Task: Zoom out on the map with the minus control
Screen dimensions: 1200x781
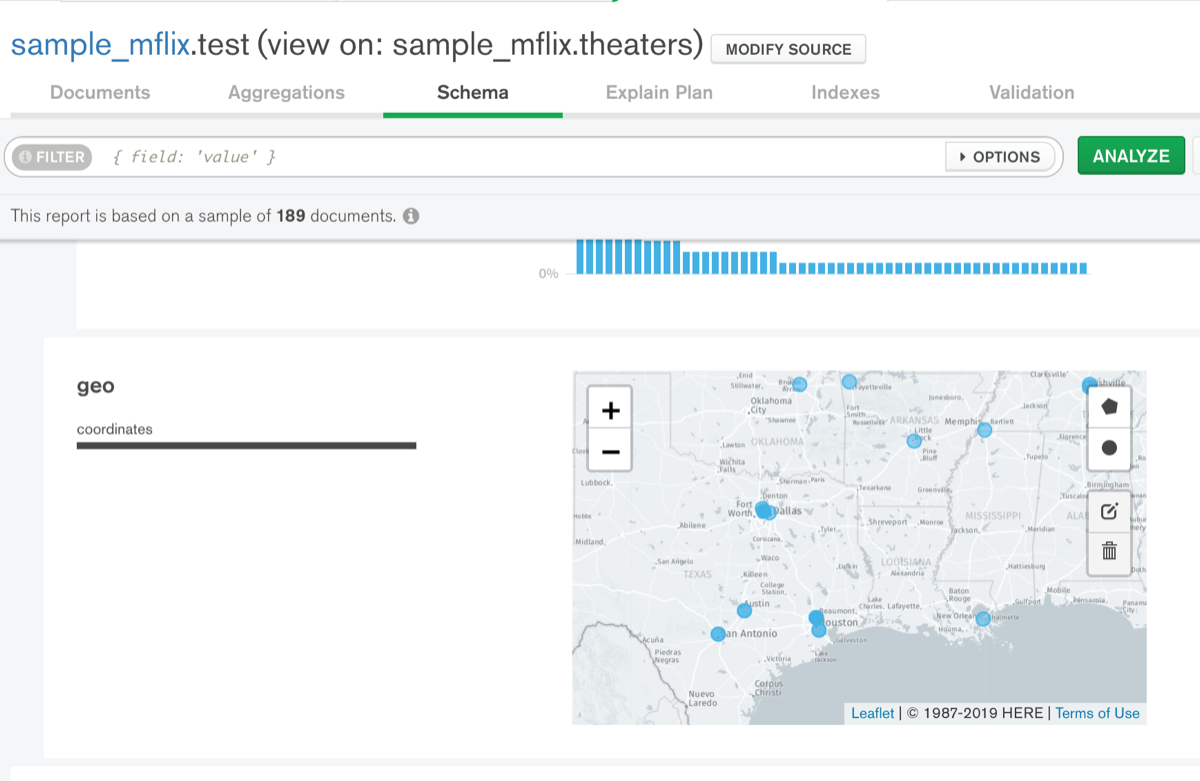Action: 609,451
